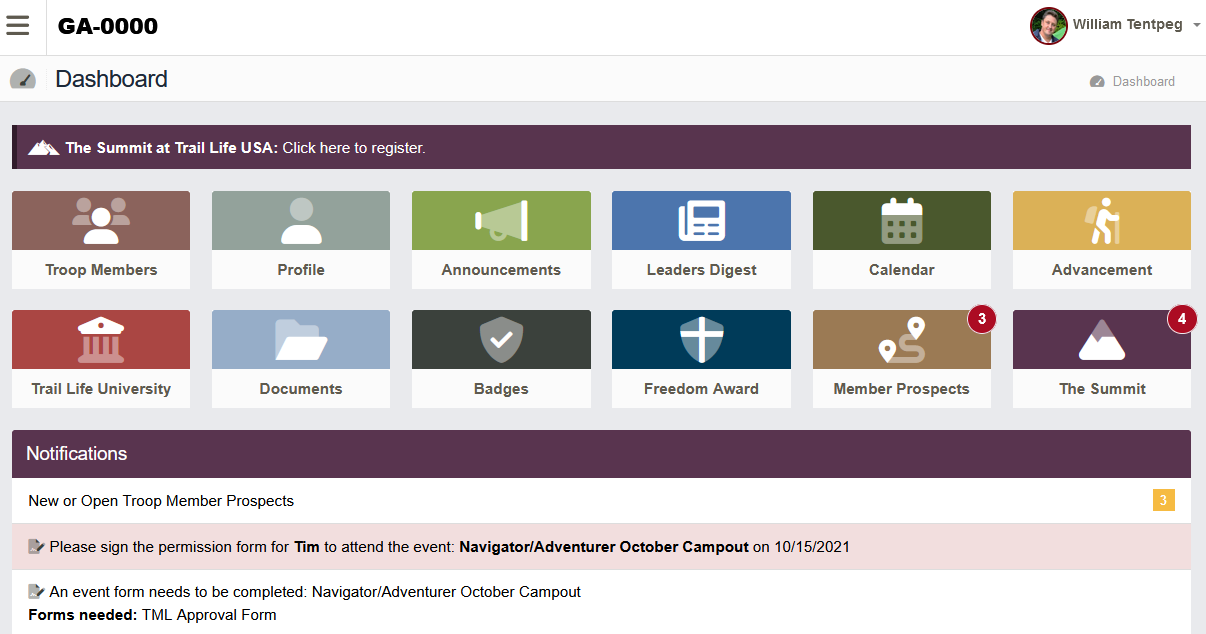The height and width of the screenshot is (634, 1206).
Task: Click the Calendar icon tile
Action: [x=902, y=220]
